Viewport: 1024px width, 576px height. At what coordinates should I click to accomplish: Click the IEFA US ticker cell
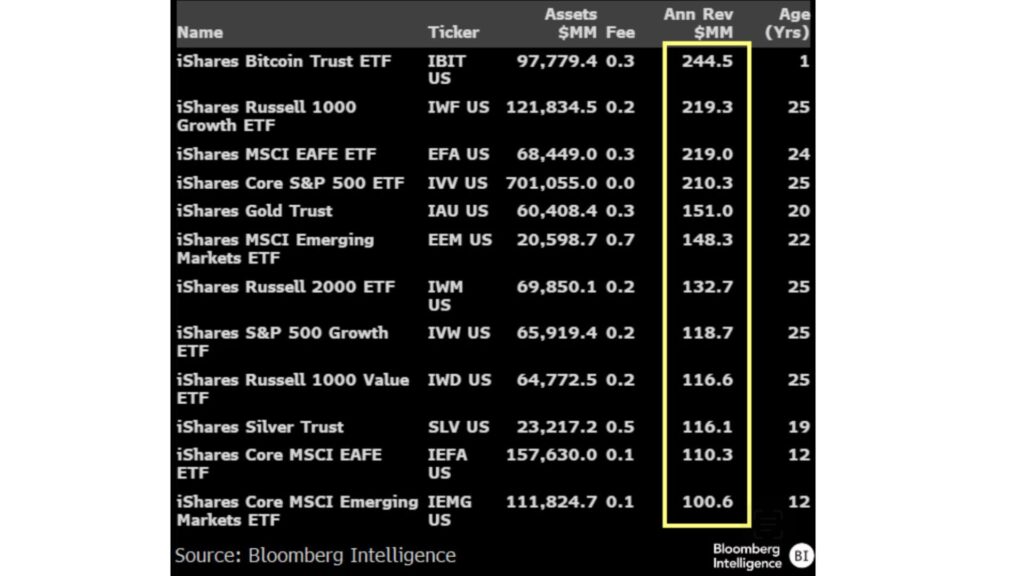pos(447,464)
